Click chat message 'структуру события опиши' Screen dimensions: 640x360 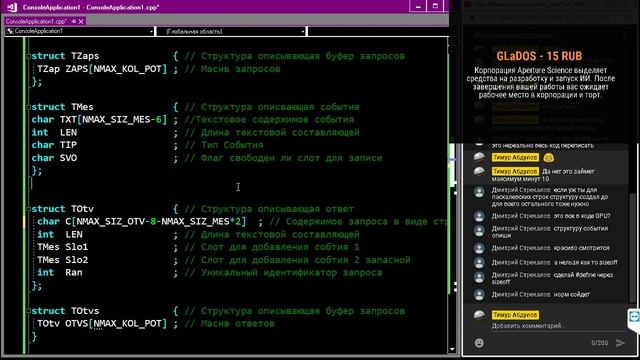[550, 232]
